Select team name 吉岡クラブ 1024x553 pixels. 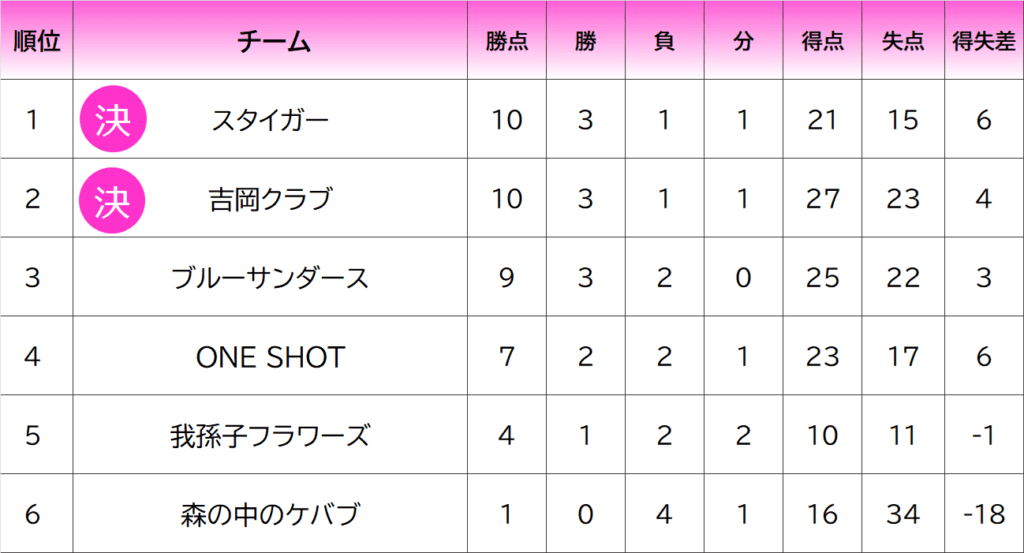tap(270, 199)
